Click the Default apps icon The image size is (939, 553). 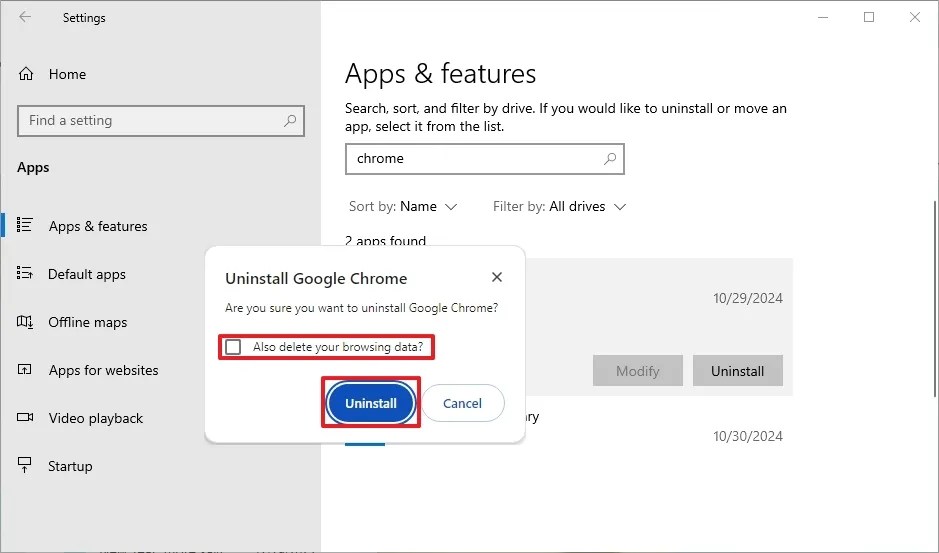click(25, 273)
